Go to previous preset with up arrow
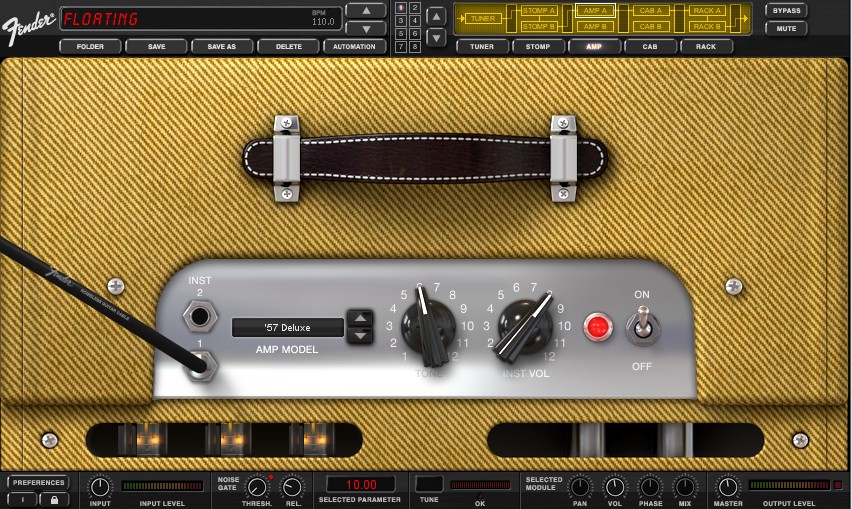The width and height of the screenshot is (852, 509). click(366, 10)
